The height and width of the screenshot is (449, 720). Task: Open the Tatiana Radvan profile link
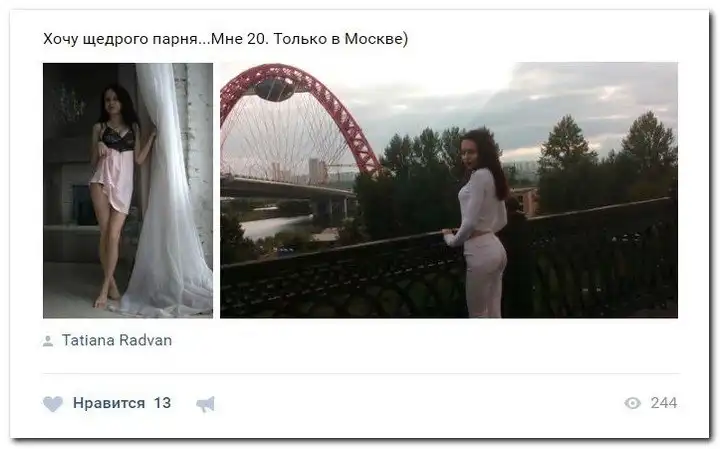(x=117, y=340)
